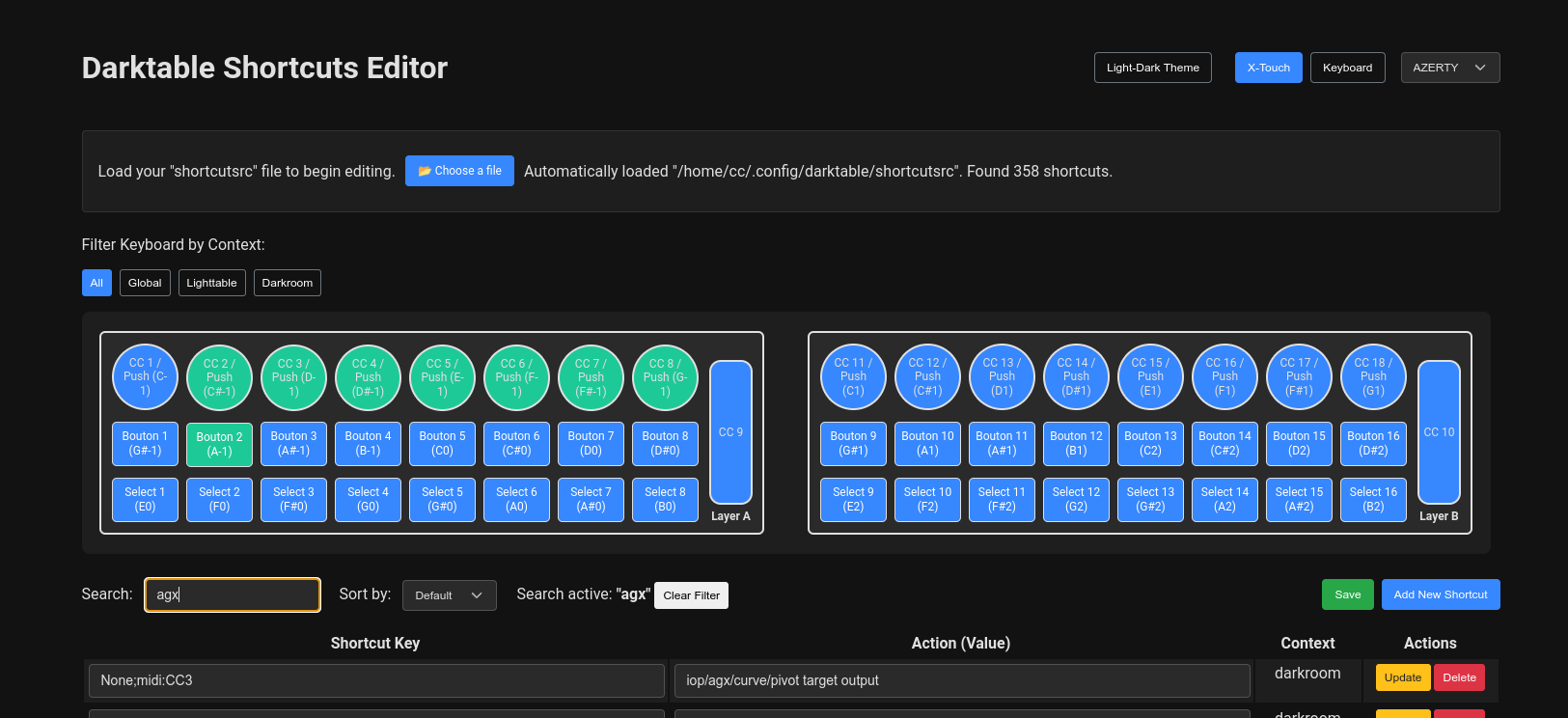
Task: Click the Shortcut Key column header
Action: [375, 643]
